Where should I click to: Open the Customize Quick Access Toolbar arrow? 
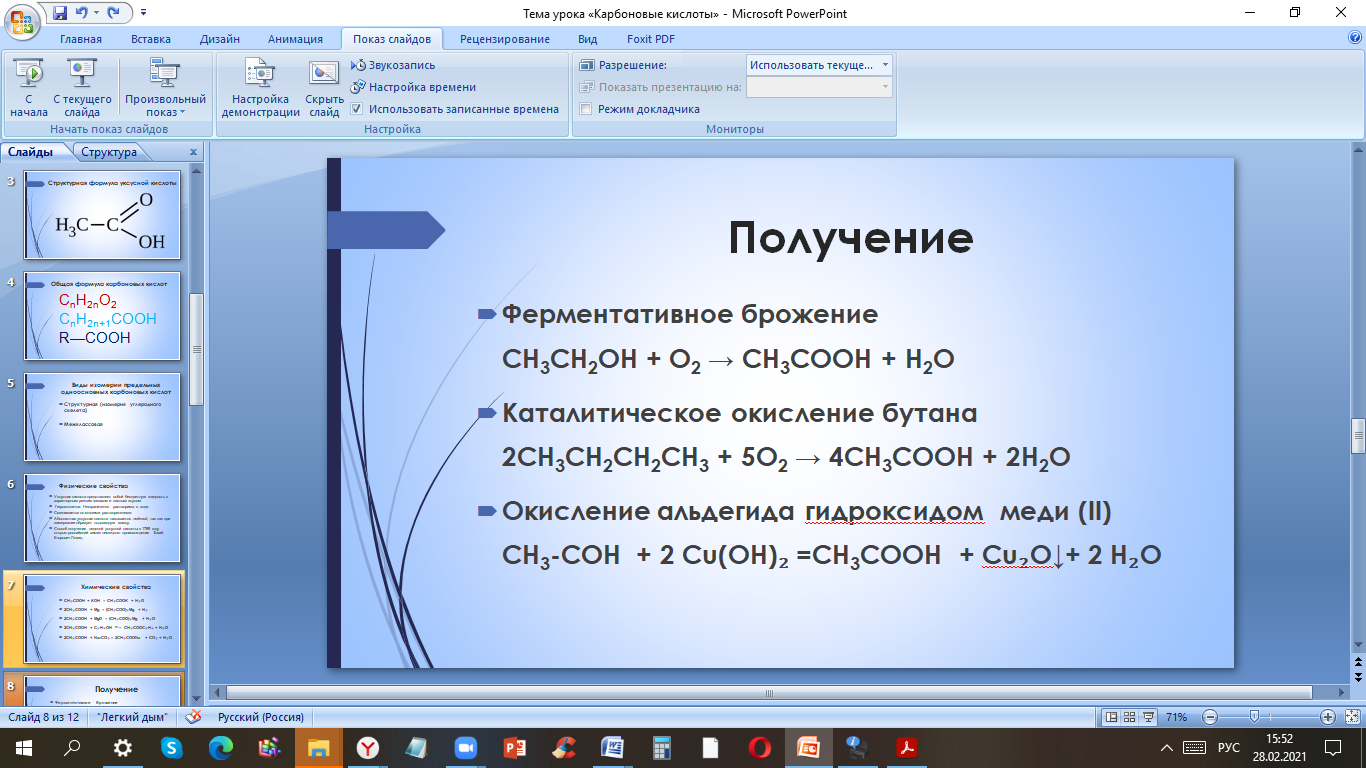point(142,13)
